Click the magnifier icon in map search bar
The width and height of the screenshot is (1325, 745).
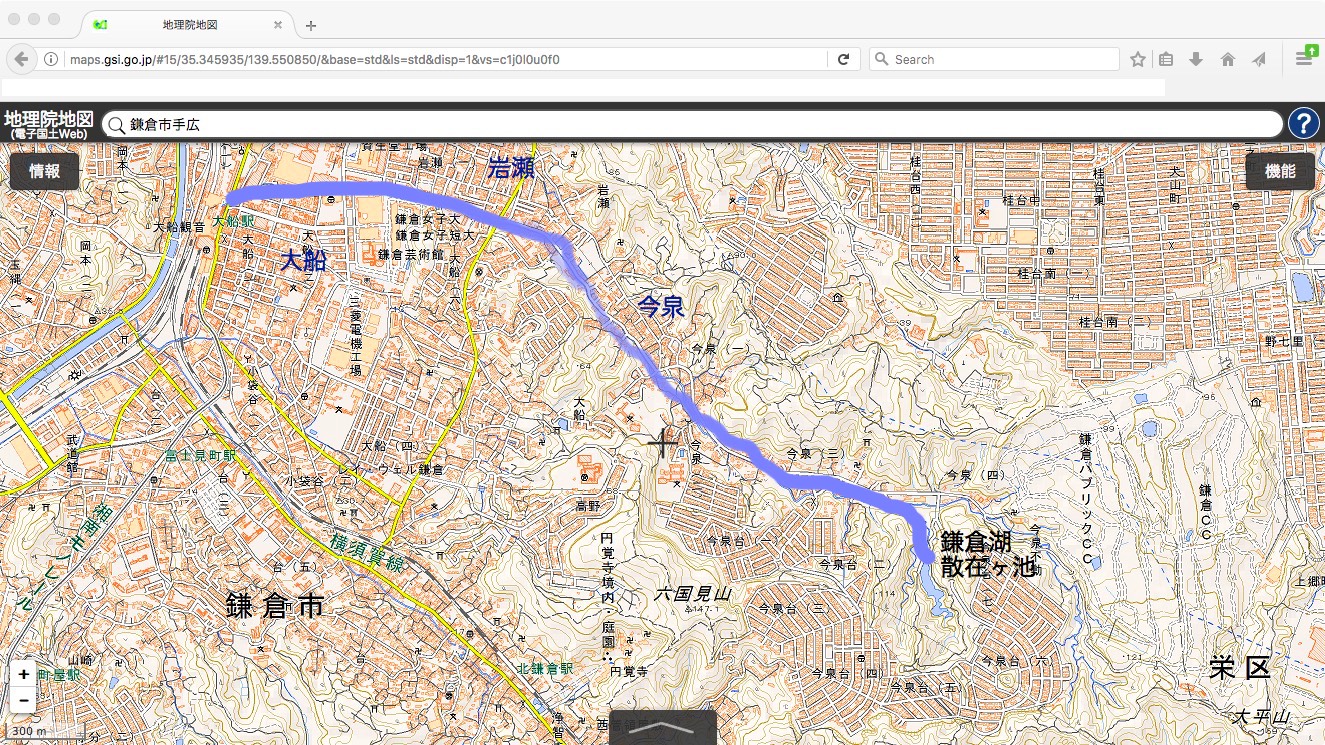(x=117, y=125)
